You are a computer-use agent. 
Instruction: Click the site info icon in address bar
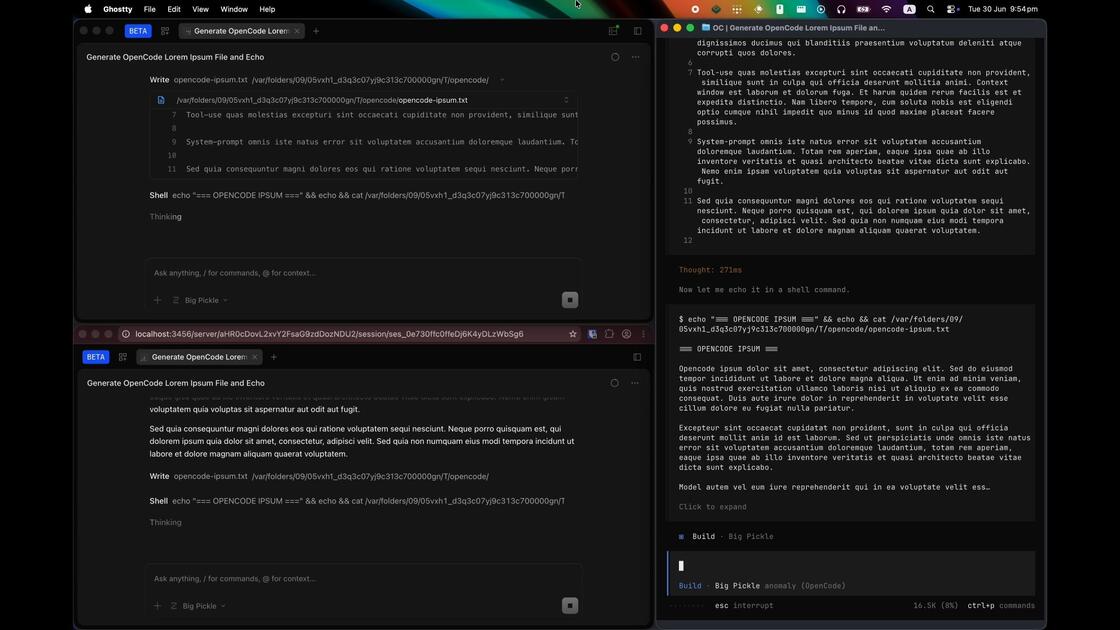point(126,334)
